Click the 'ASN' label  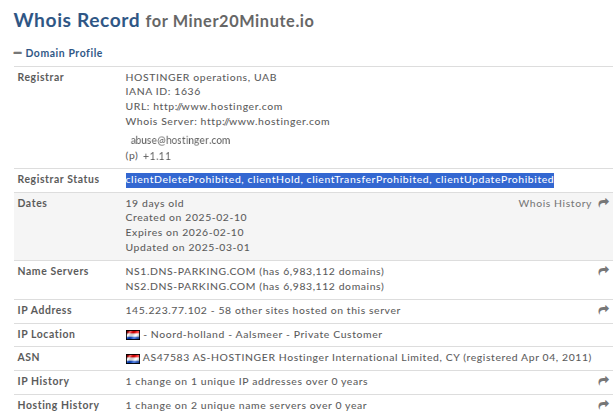tap(28, 357)
